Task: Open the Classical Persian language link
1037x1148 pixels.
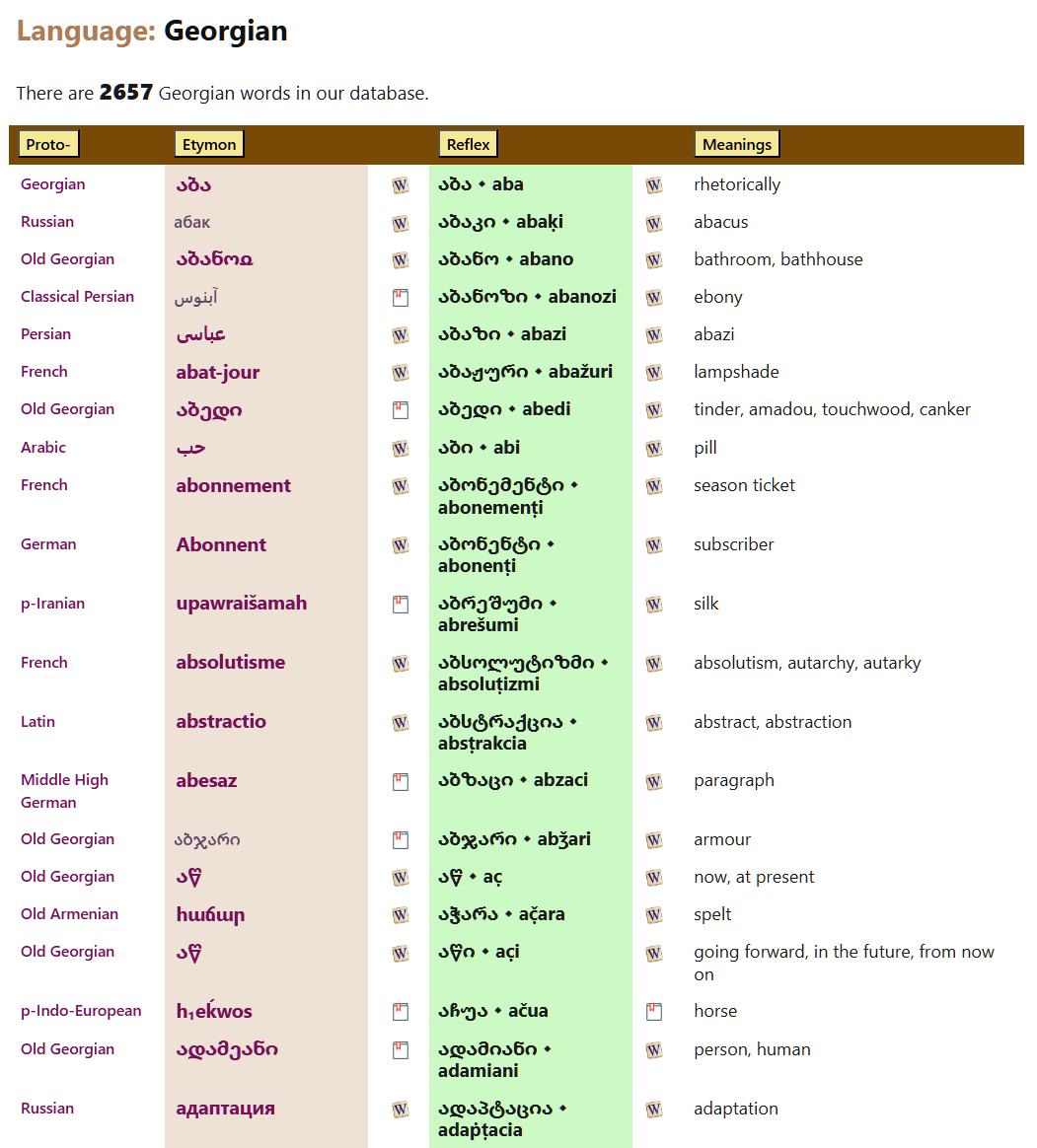Action: tap(78, 297)
